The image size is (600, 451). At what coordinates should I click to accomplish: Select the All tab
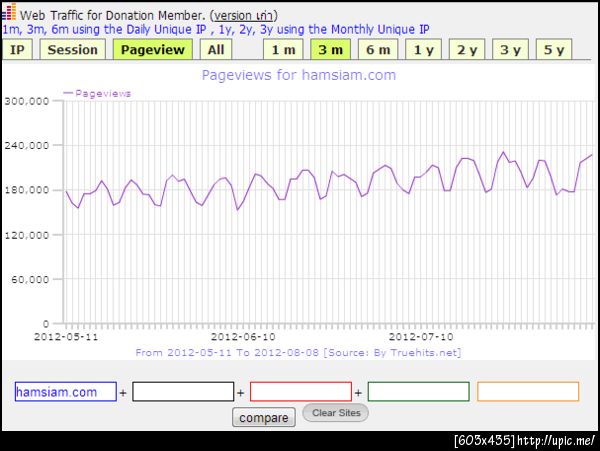(x=216, y=50)
